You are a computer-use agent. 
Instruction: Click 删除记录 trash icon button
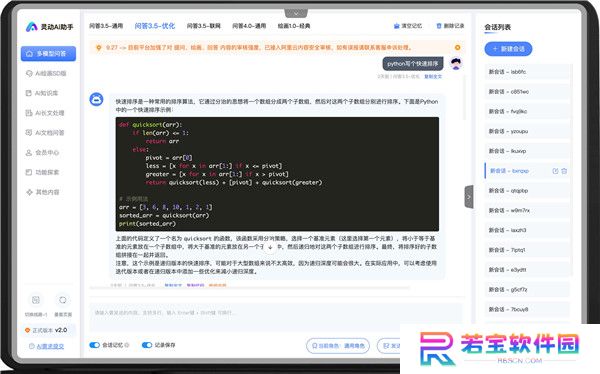coord(450,26)
